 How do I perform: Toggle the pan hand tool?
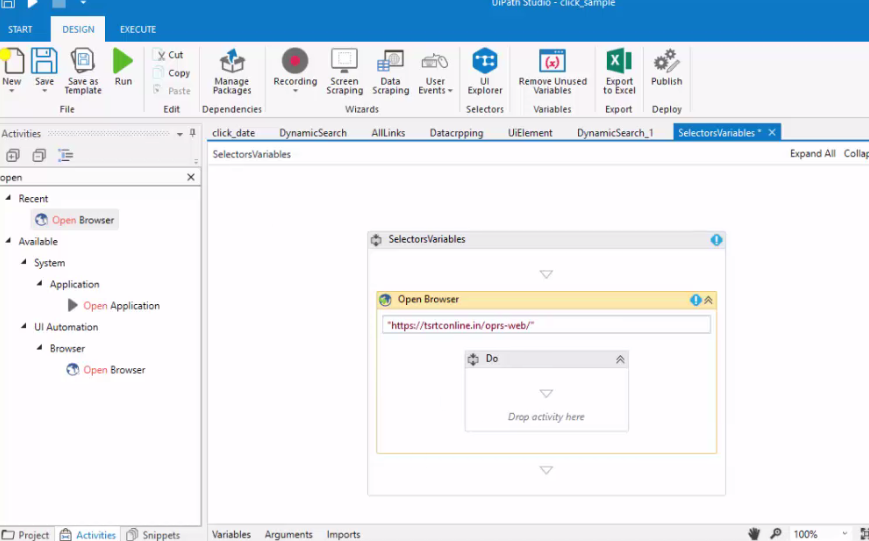[754, 534]
